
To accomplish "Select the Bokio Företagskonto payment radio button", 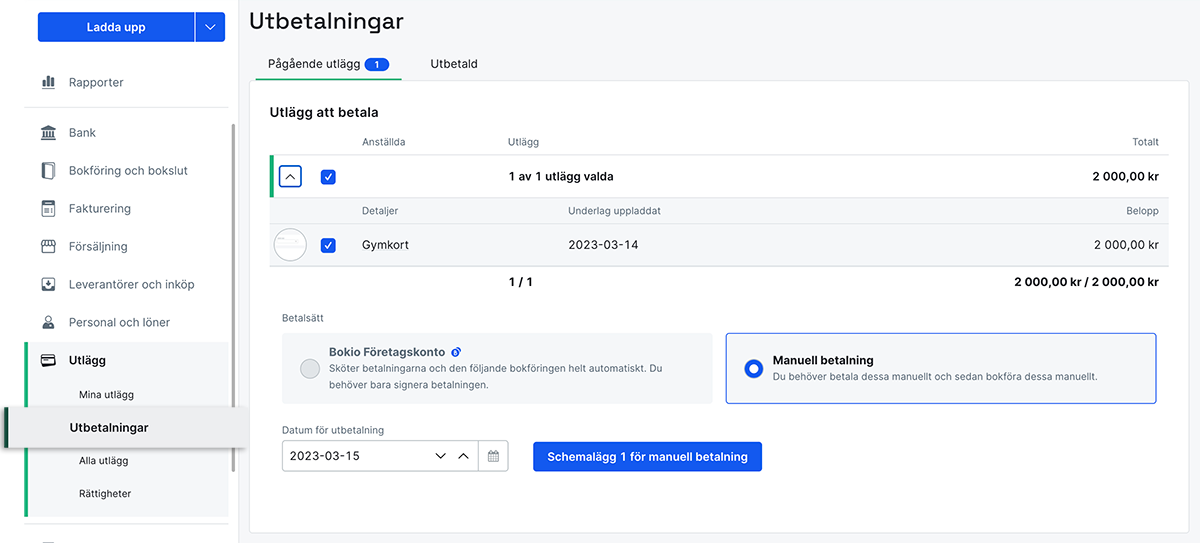I will pyautogui.click(x=310, y=369).
